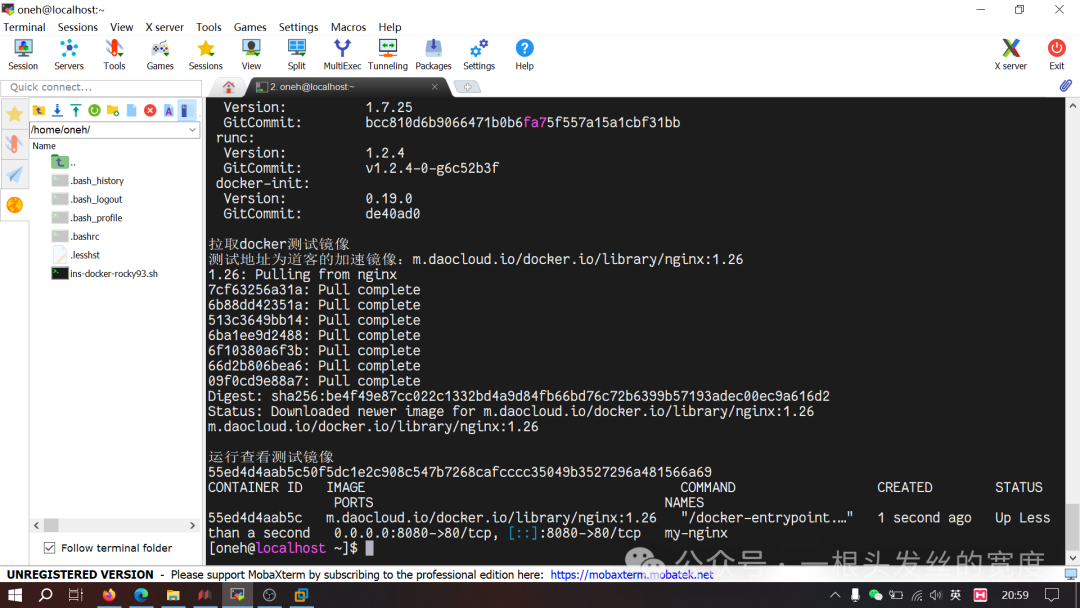Switch to the home tab
Image resolution: width=1080 pixels, height=608 pixels.
point(229,87)
